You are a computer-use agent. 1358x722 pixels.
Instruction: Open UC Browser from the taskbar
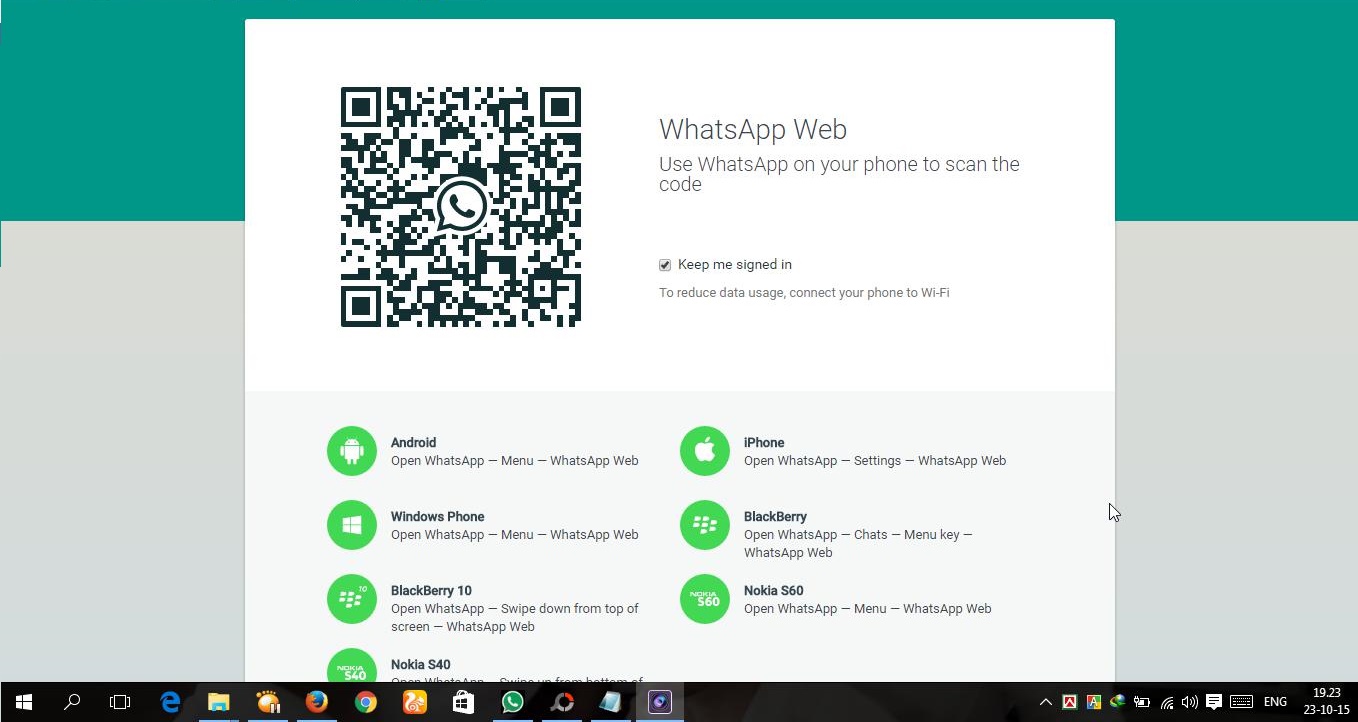pyautogui.click(x=415, y=702)
